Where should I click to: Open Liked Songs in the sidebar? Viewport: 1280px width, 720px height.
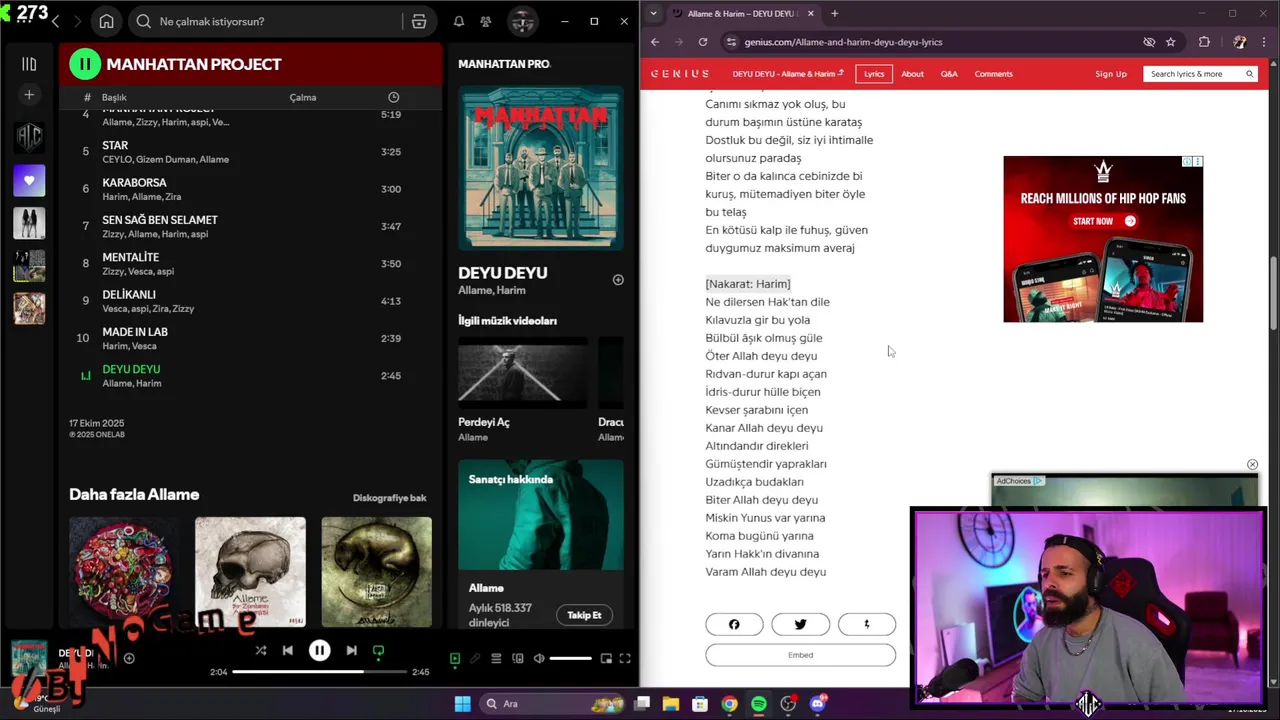pyautogui.click(x=29, y=181)
